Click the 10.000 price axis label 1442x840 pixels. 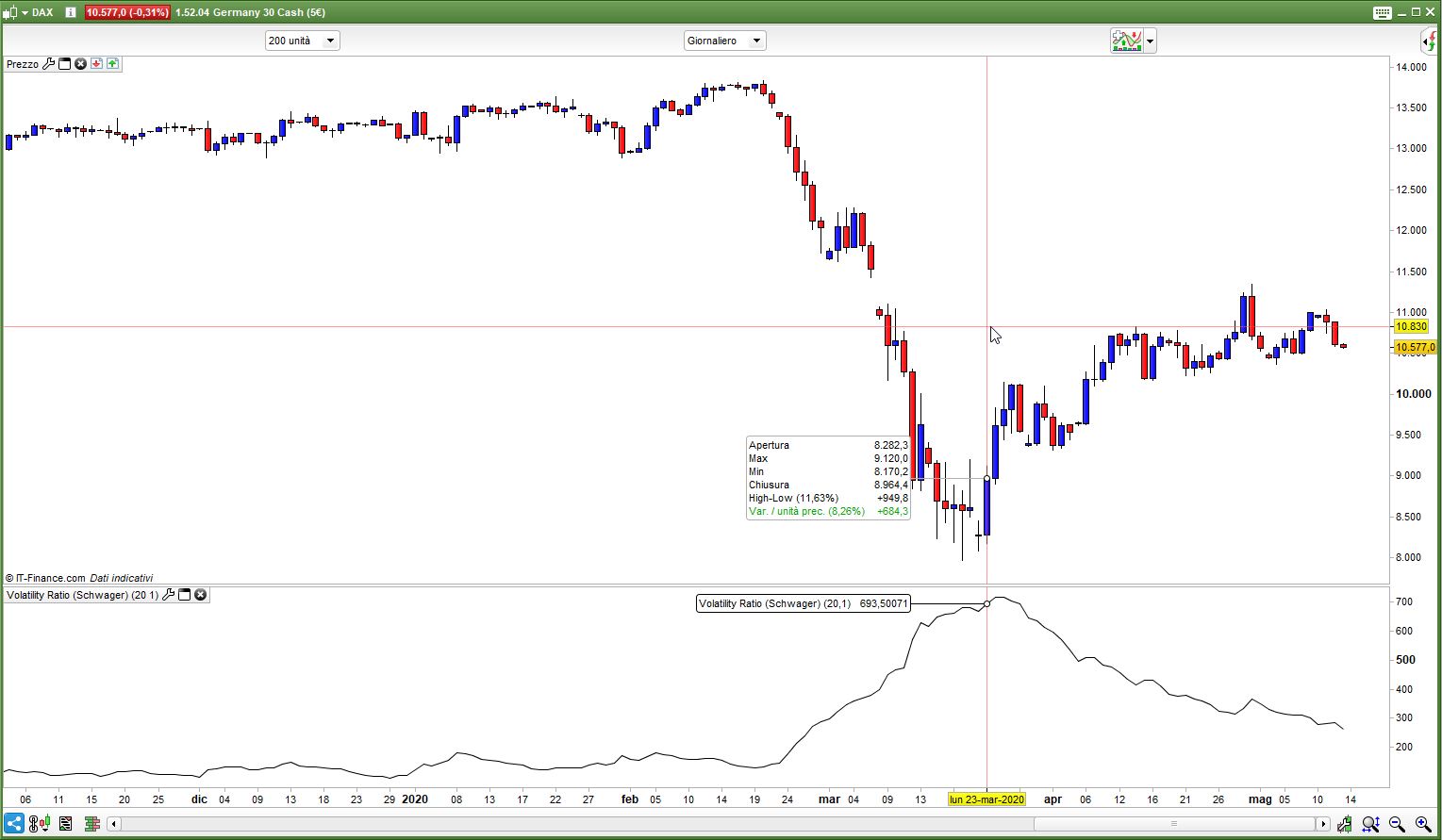click(x=1414, y=394)
